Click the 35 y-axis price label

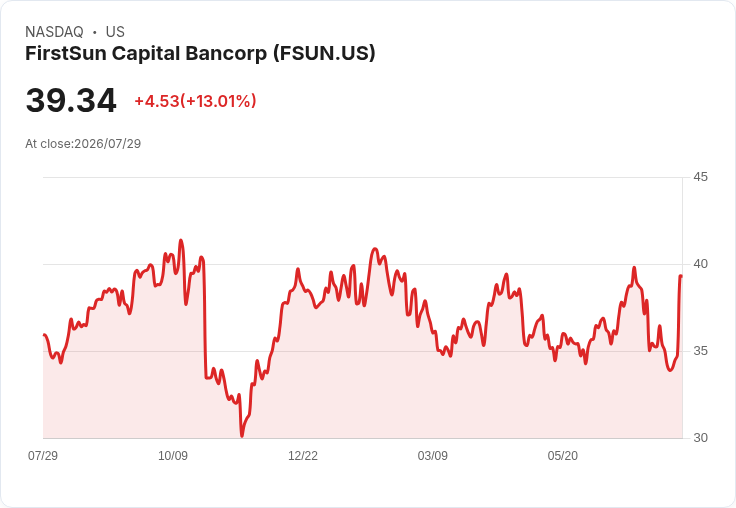[x=700, y=351]
